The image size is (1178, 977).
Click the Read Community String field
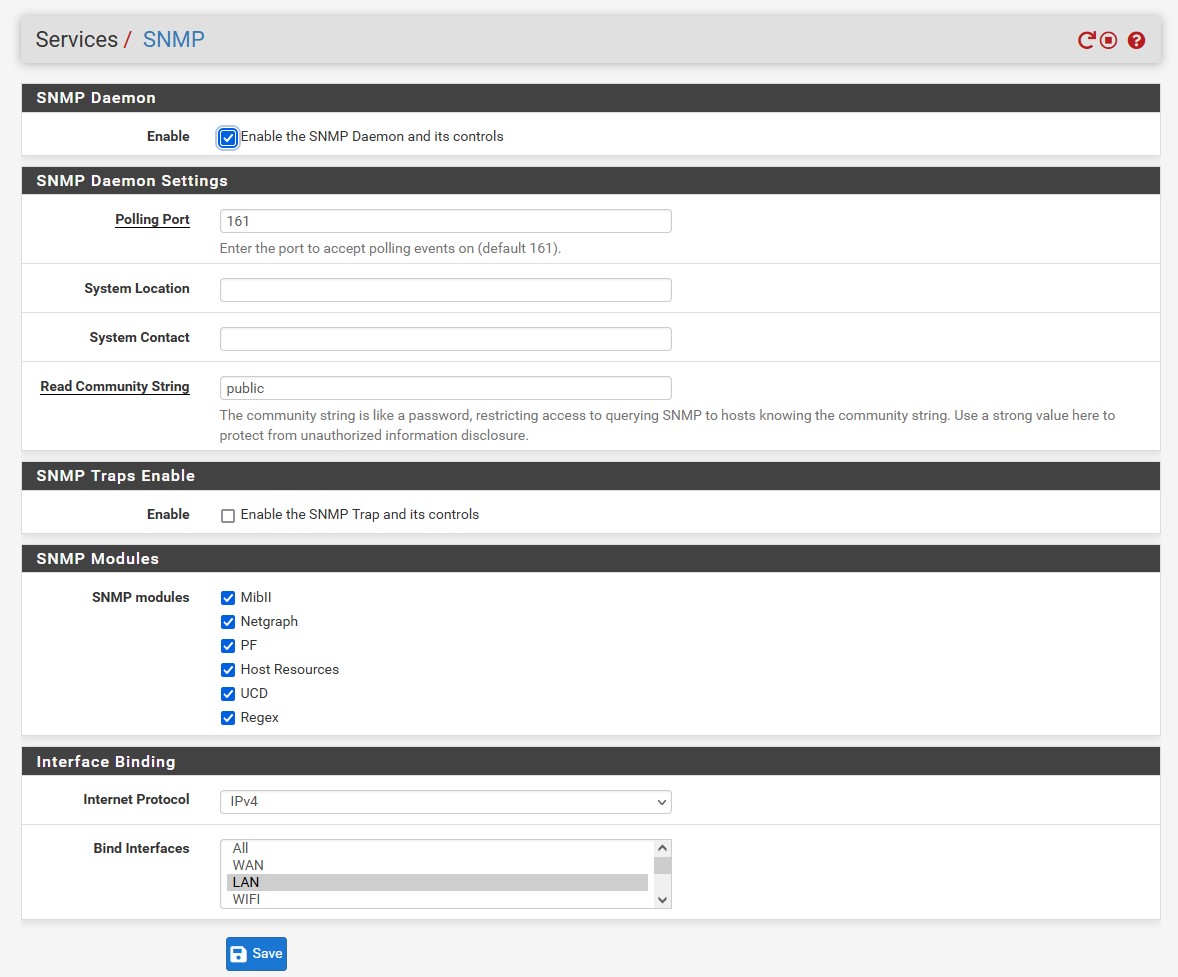445,388
